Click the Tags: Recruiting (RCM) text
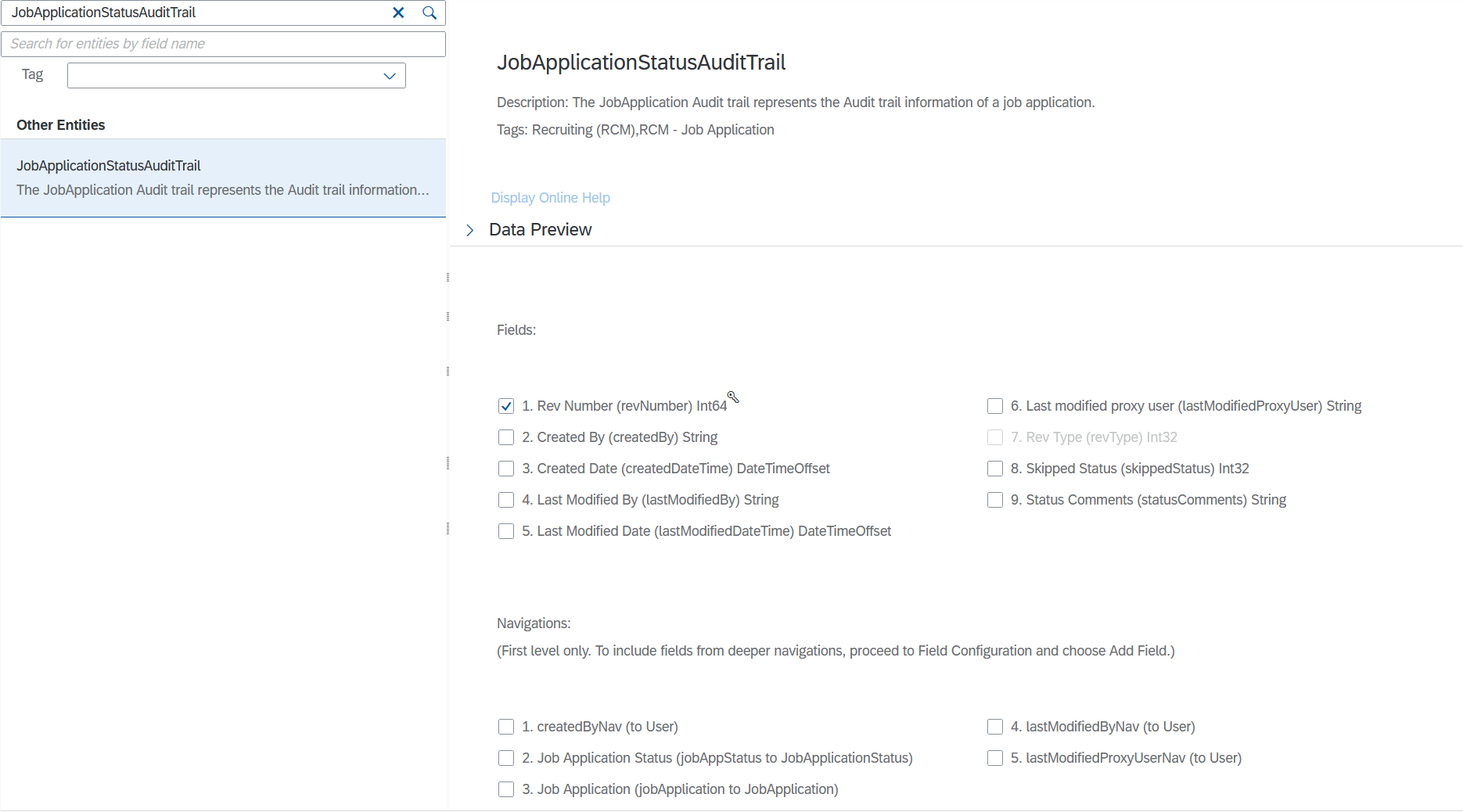This screenshot has height=812, width=1463. 635,130
